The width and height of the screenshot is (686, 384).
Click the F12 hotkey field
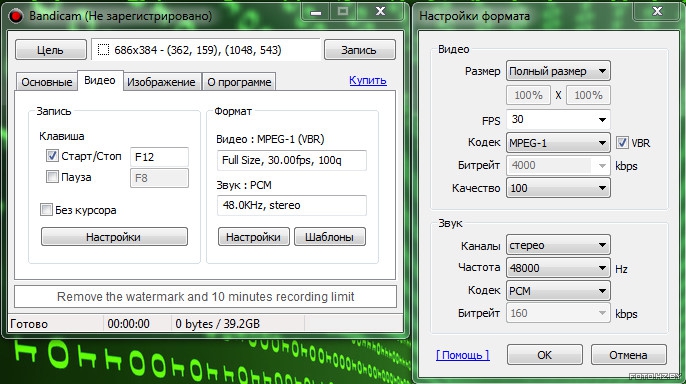click(159, 157)
